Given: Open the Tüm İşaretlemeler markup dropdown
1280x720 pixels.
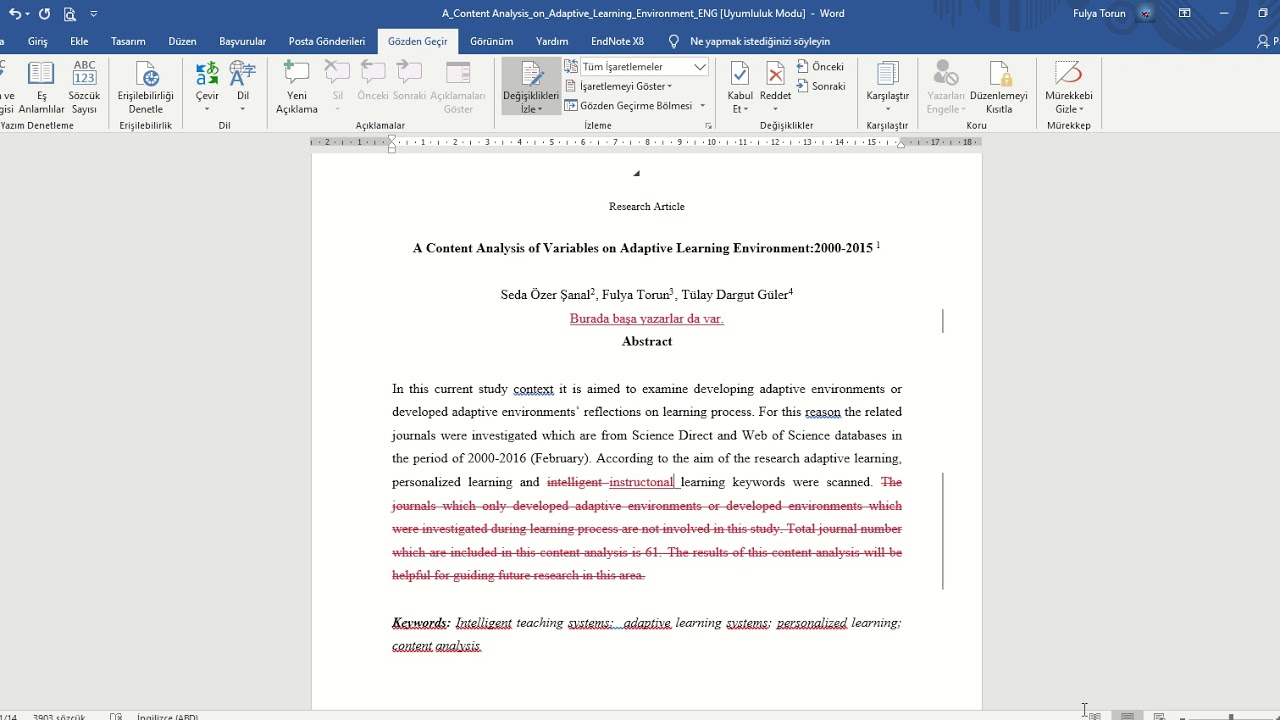Looking at the screenshot, I should coord(636,67).
